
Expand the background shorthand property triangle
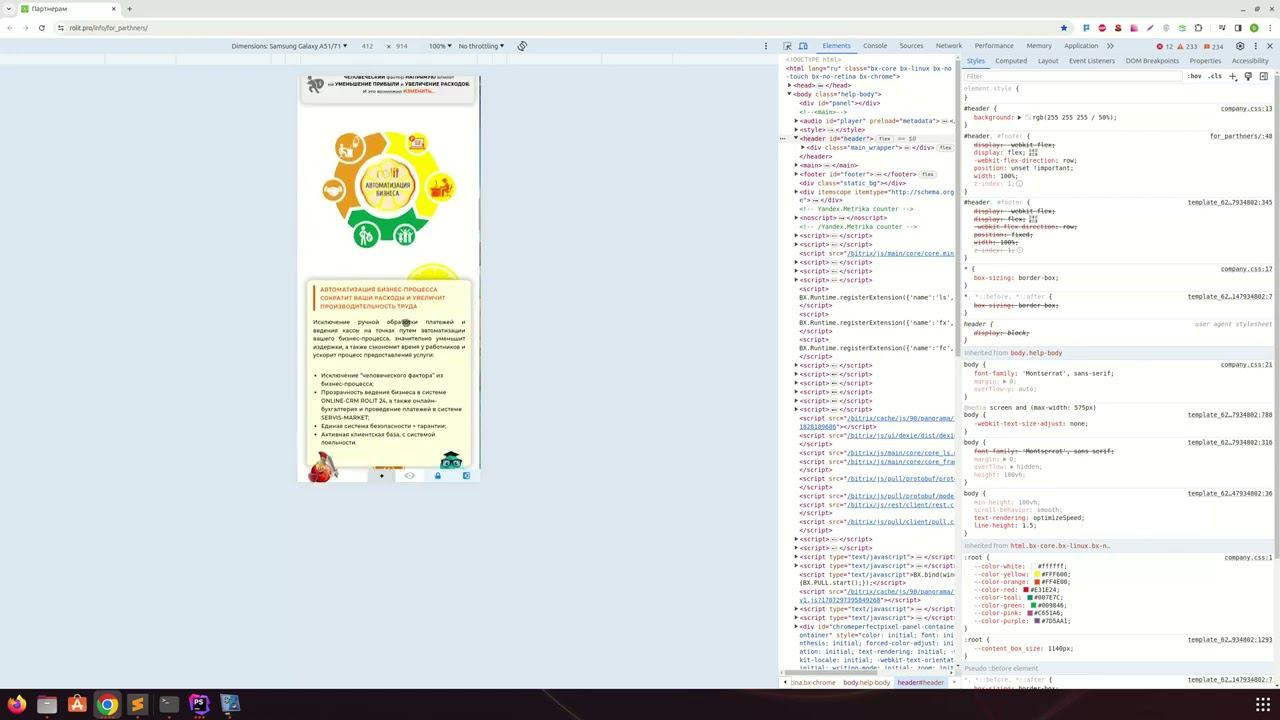(x=1019, y=118)
